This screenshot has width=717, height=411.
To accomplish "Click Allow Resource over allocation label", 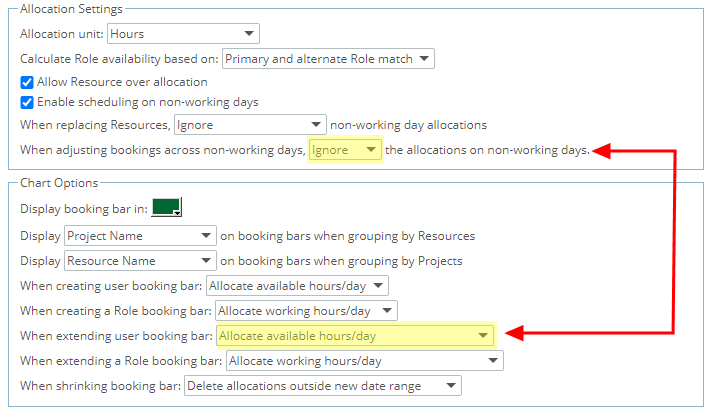I will (x=122, y=82).
